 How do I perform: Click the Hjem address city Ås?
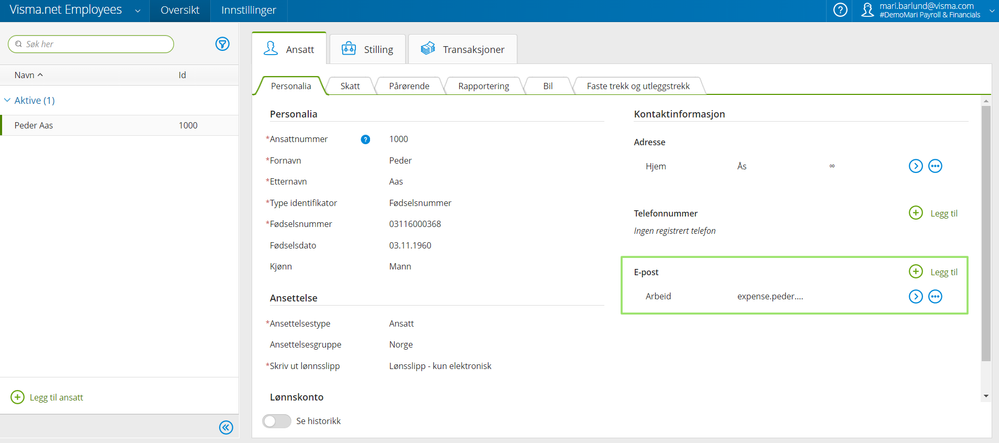coord(742,166)
